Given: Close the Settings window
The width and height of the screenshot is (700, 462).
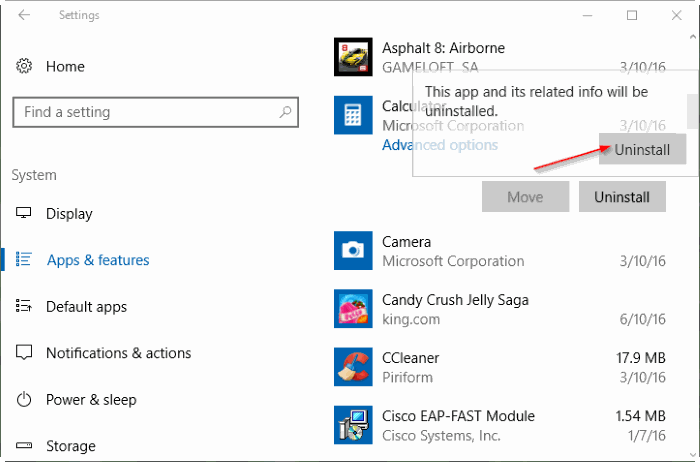Looking at the screenshot, I should point(676,16).
